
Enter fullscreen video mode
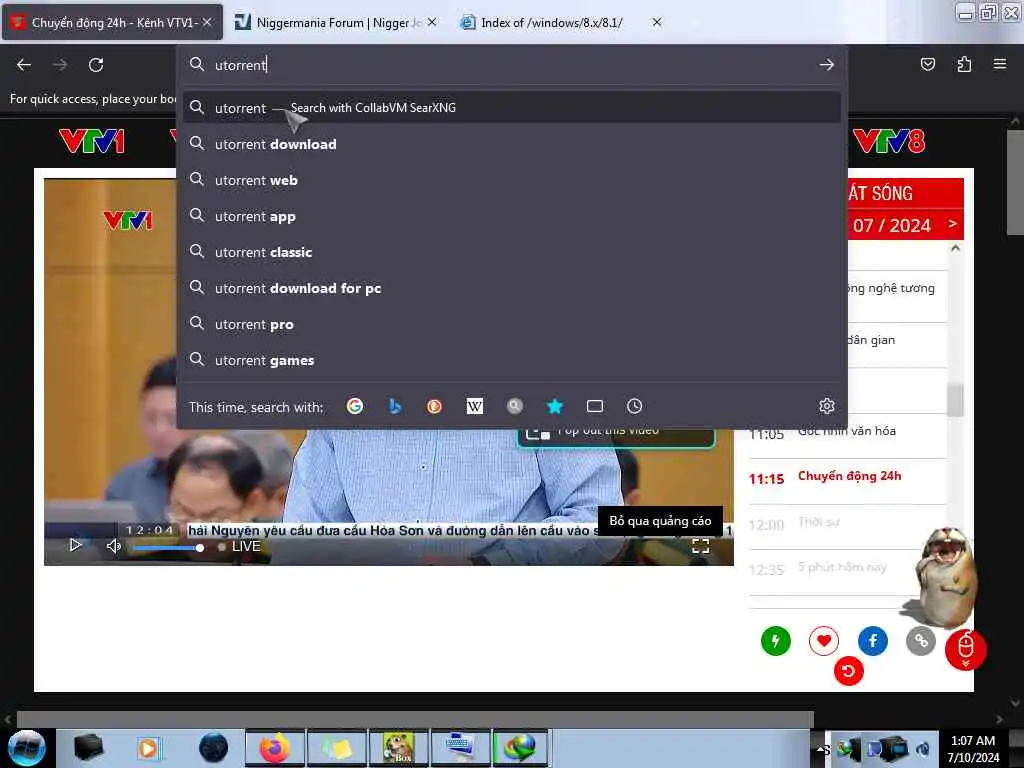click(701, 546)
